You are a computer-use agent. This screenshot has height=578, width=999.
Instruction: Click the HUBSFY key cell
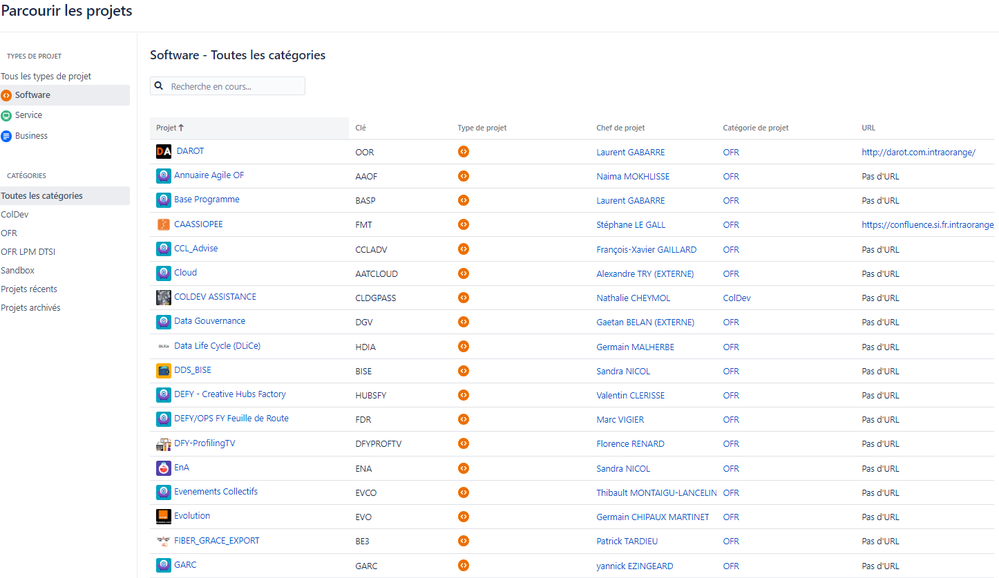[x=371, y=396]
